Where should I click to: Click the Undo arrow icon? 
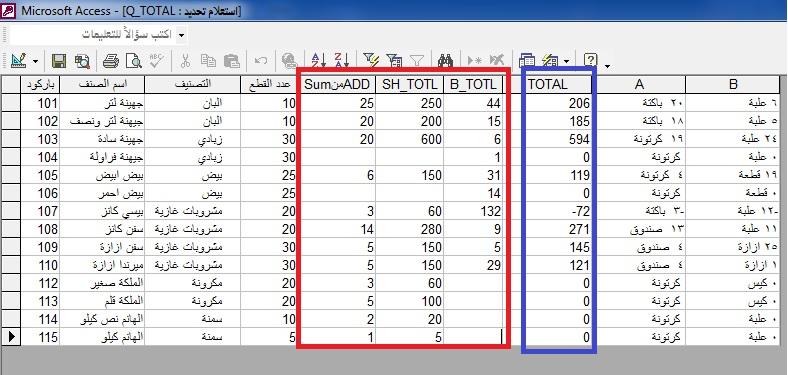[261, 61]
